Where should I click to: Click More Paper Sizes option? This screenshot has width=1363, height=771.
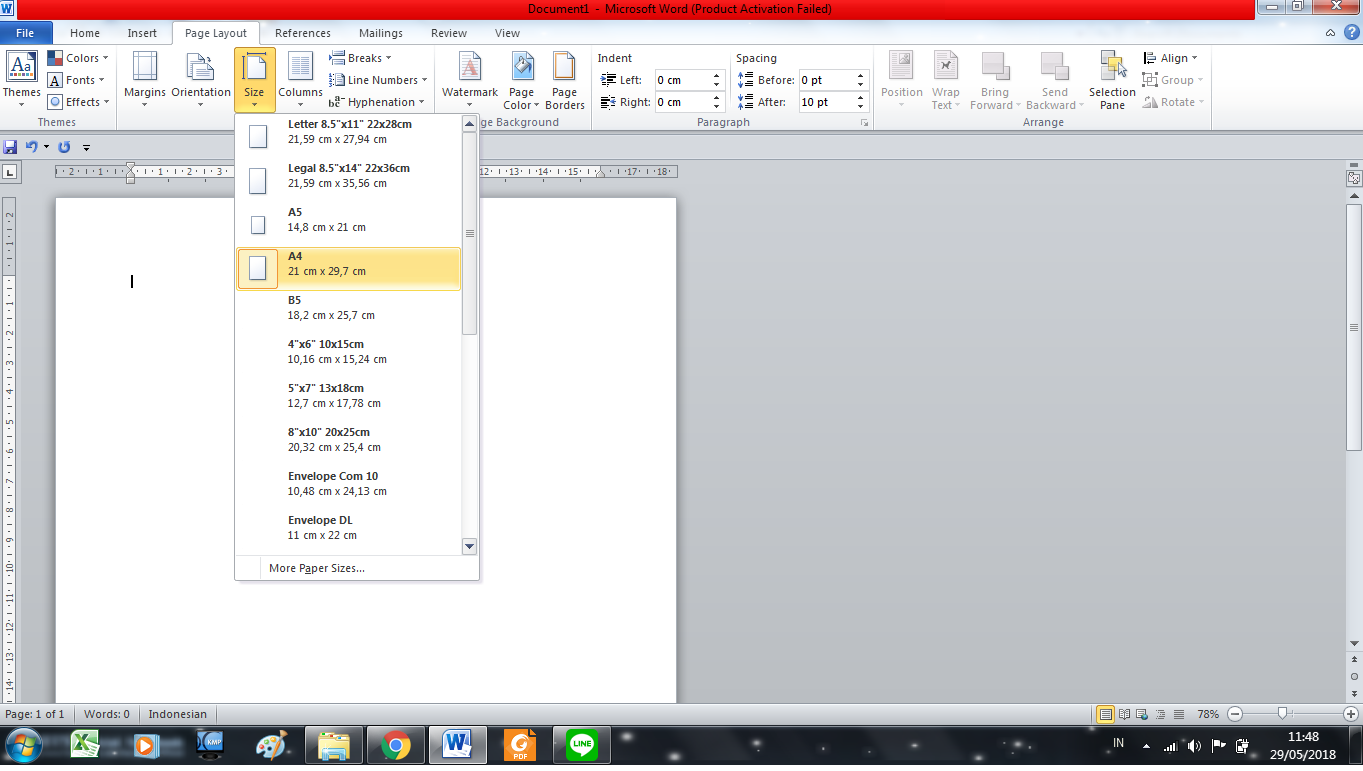[316, 567]
